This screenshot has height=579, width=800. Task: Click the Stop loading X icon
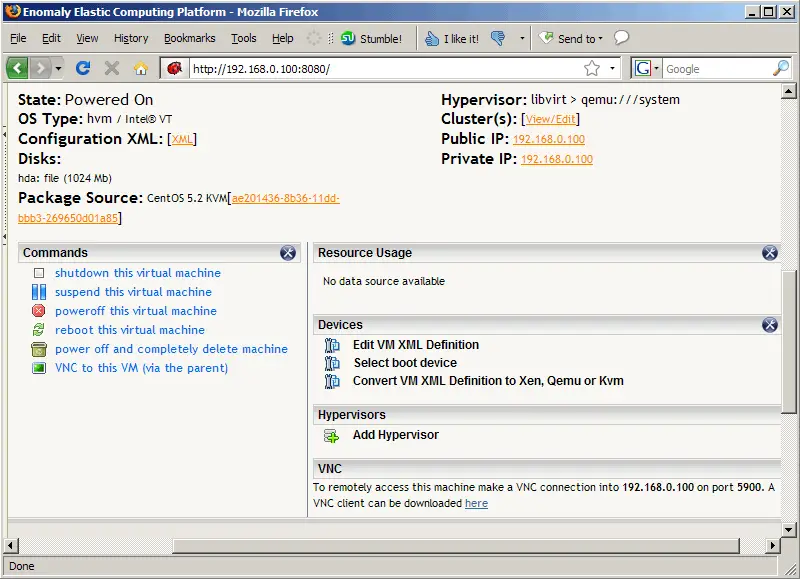pyautogui.click(x=112, y=68)
